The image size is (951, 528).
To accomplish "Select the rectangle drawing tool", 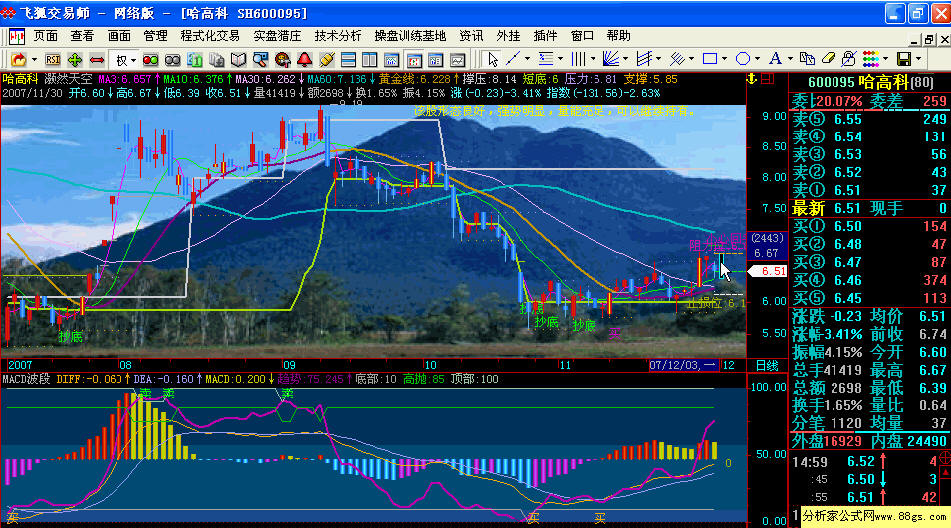I will click(710, 59).
